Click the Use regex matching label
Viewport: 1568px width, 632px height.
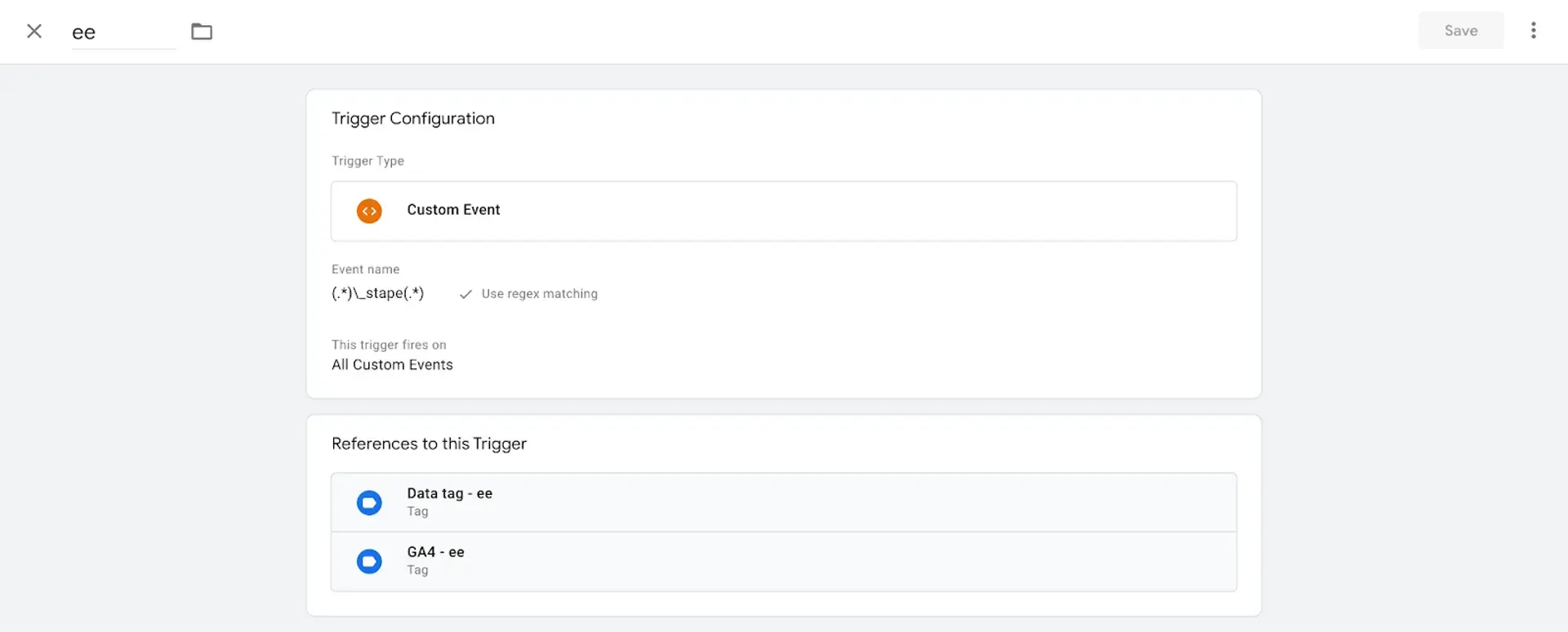539,294
